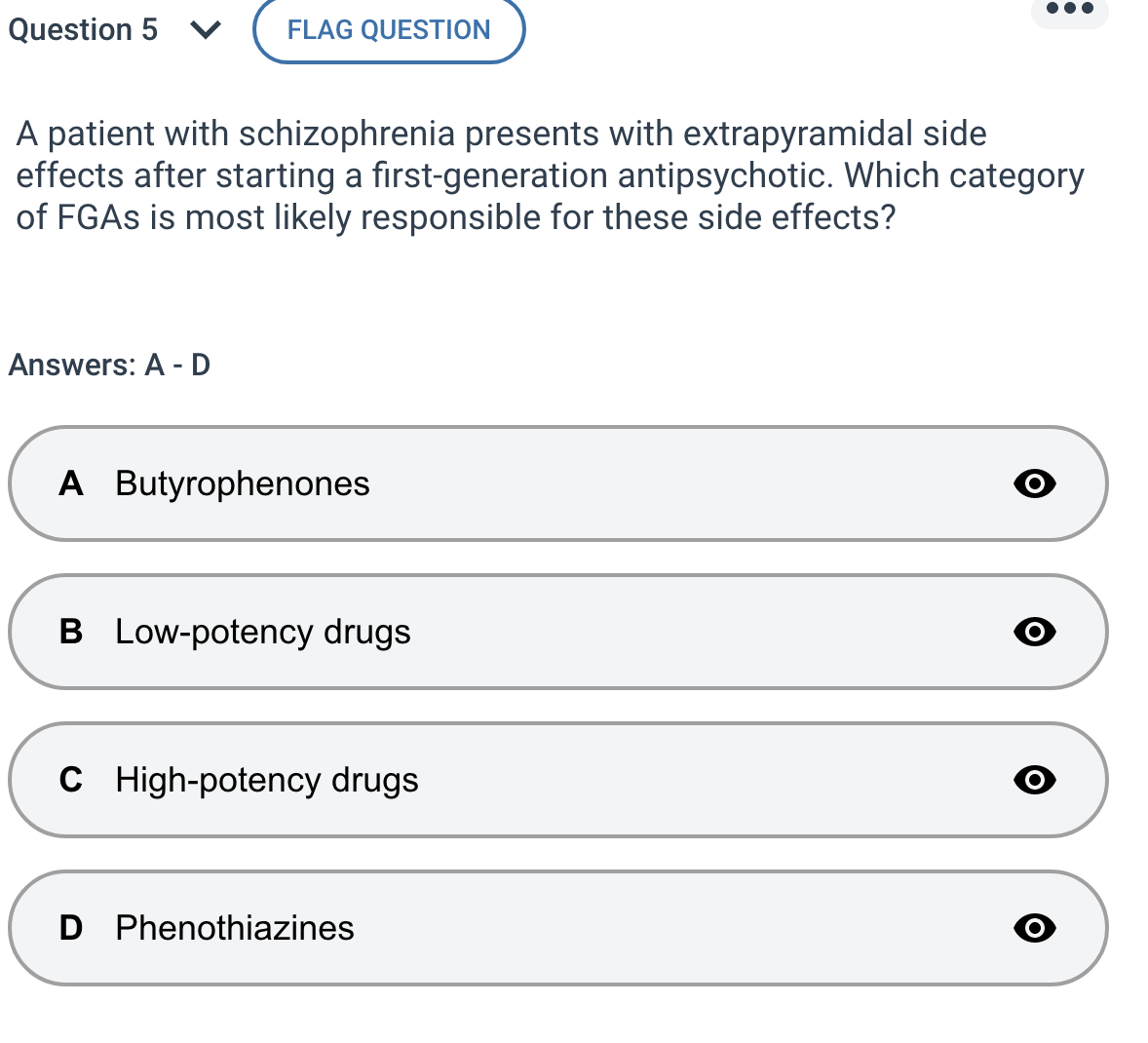
Task: Click the eye icon on Low-potency drugs
Action: [x=1035, y=632]
